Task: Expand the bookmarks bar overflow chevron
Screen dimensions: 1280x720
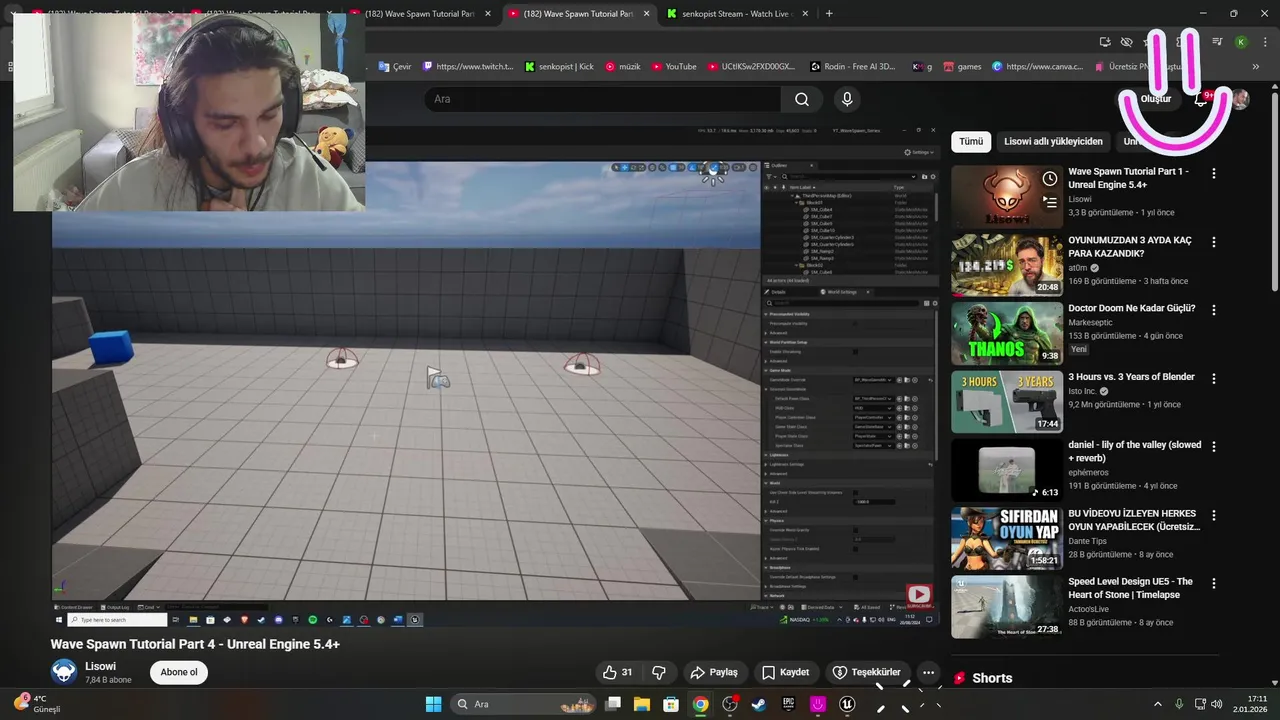Action: click(1255, 66)
